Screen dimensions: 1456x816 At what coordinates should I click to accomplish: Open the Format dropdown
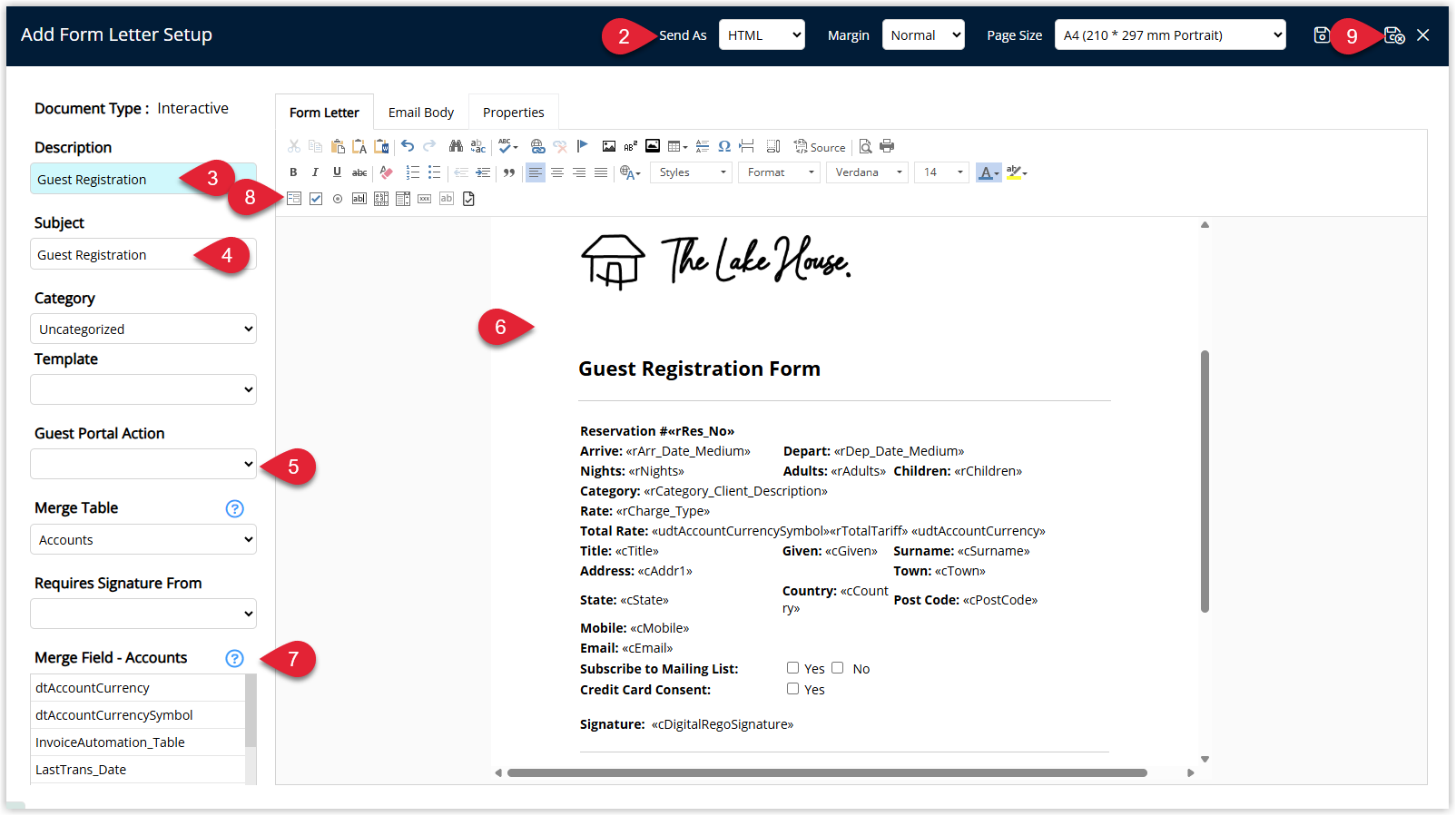780,172
